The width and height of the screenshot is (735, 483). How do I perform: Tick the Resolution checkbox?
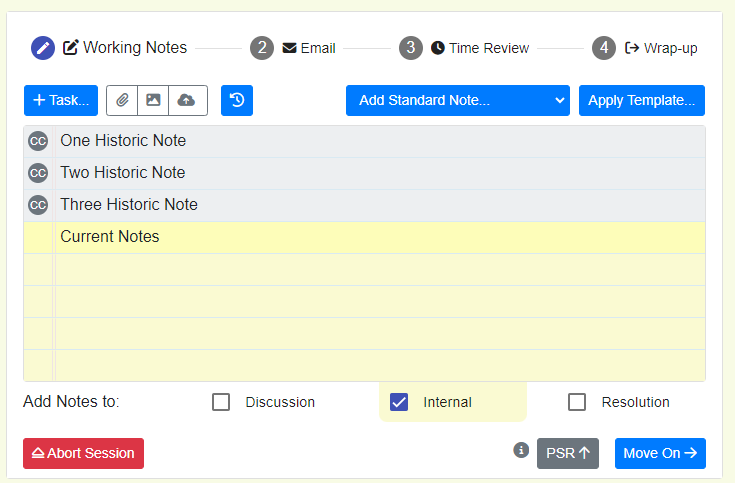(577, 402)
